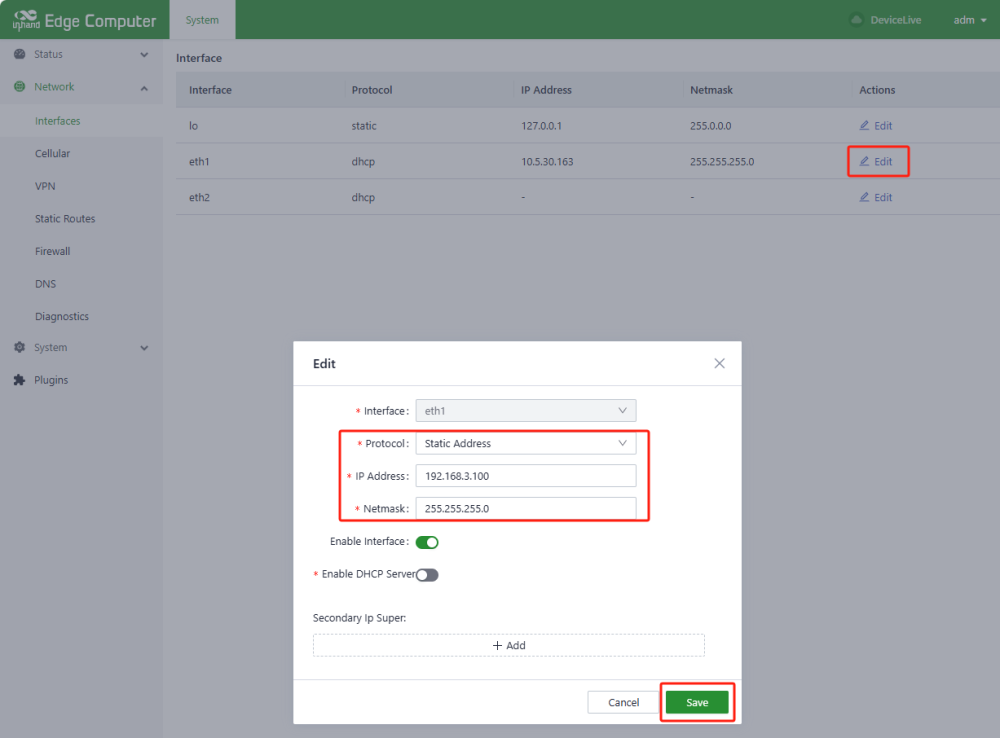Toggle the Enable Interface switch off
Viewport: 1000px width, 738px height.
pyautogui.click(x=427, y=542)
